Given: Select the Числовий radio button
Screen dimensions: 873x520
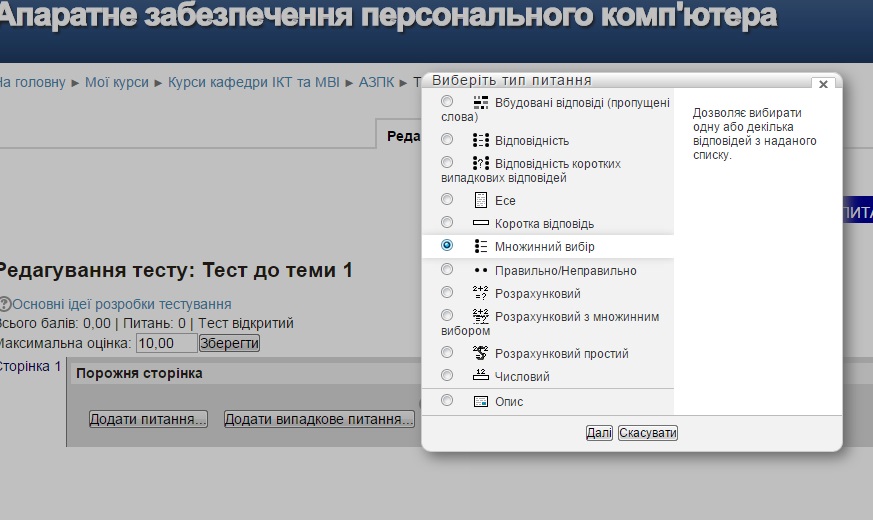Looking at the screenshot, I should click(x=447, y=375).
